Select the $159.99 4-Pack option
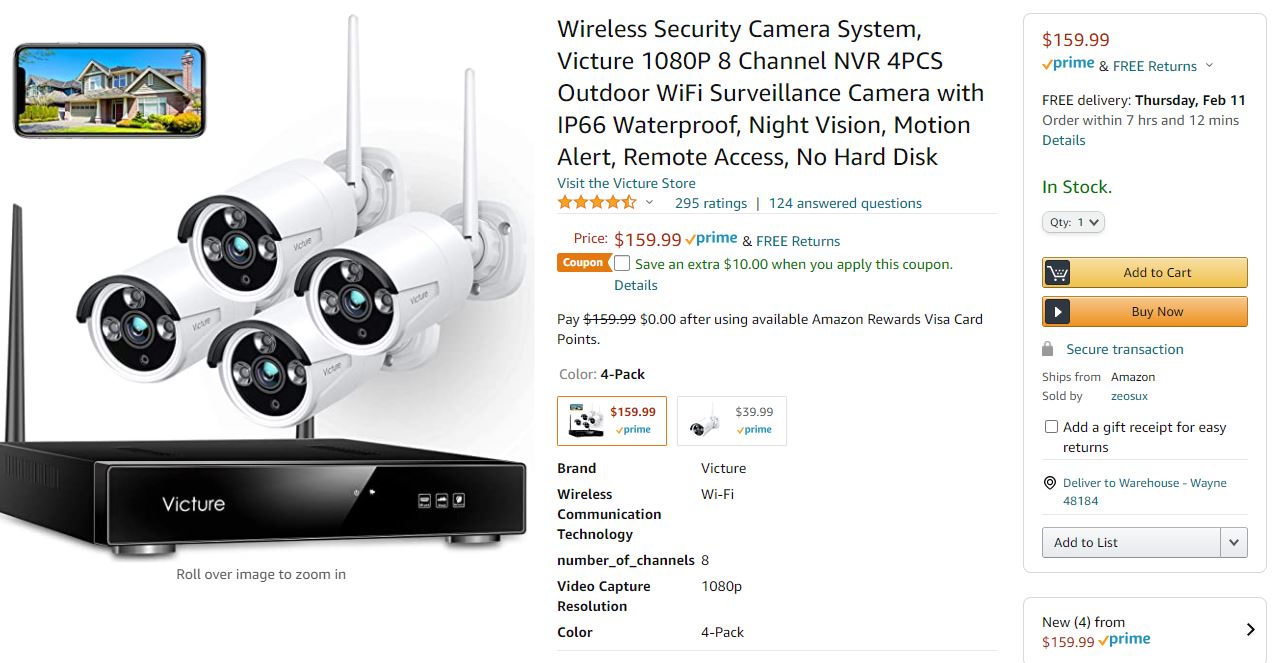Viewport: 1277px width, 663px height. [612, 421]
